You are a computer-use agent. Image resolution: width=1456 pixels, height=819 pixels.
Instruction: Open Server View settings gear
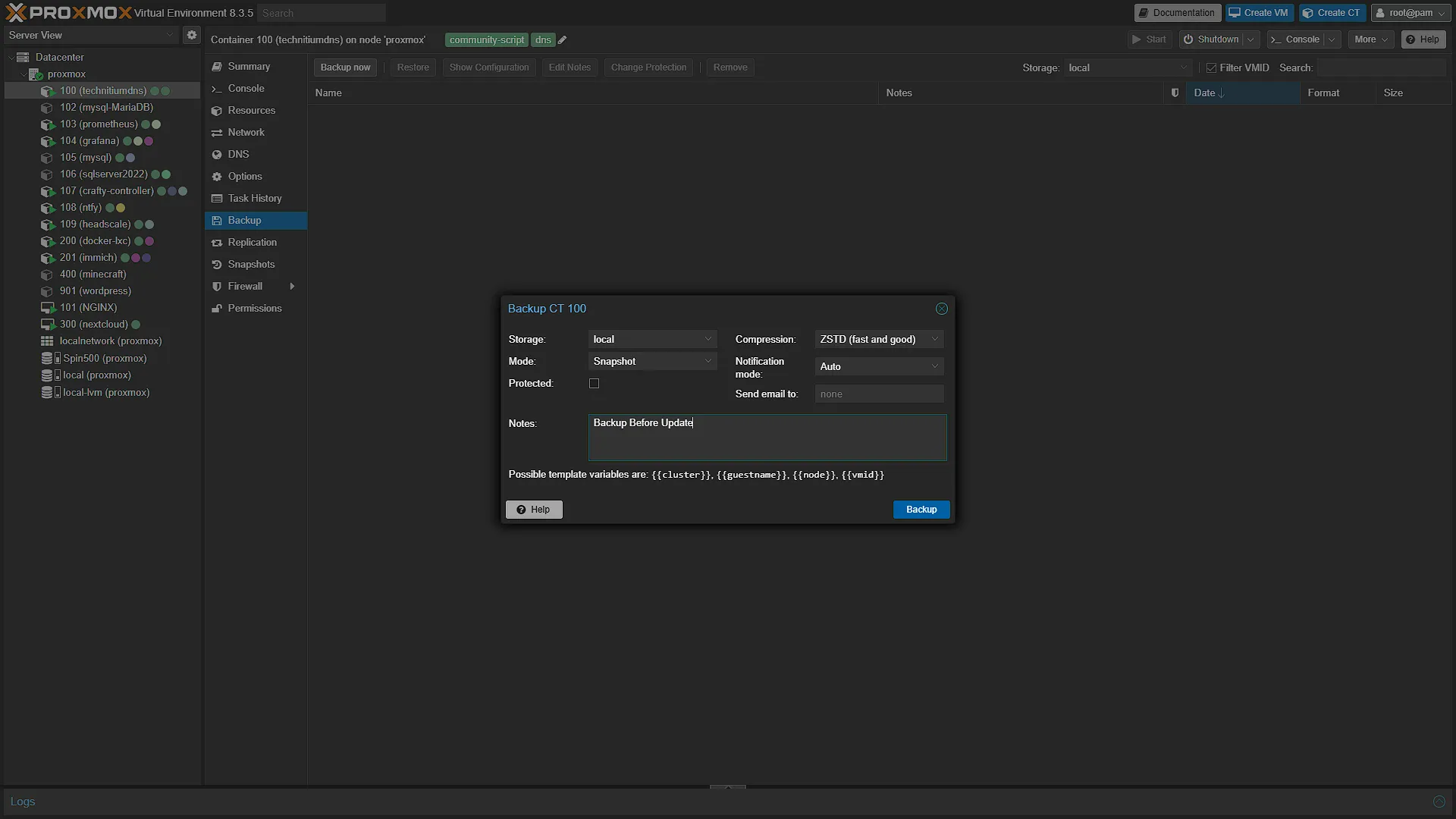point(192,35)
